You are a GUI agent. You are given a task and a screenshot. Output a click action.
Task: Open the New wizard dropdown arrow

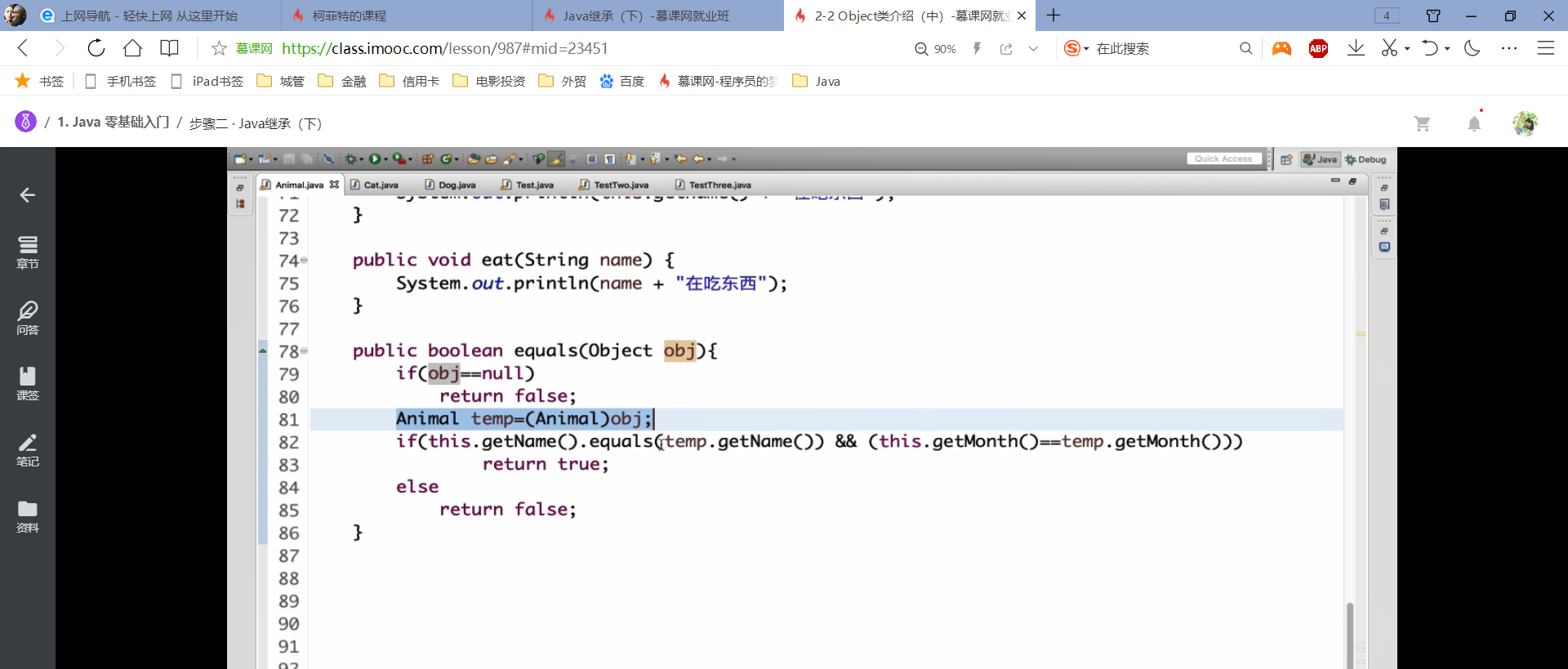[x=251, y=159]
